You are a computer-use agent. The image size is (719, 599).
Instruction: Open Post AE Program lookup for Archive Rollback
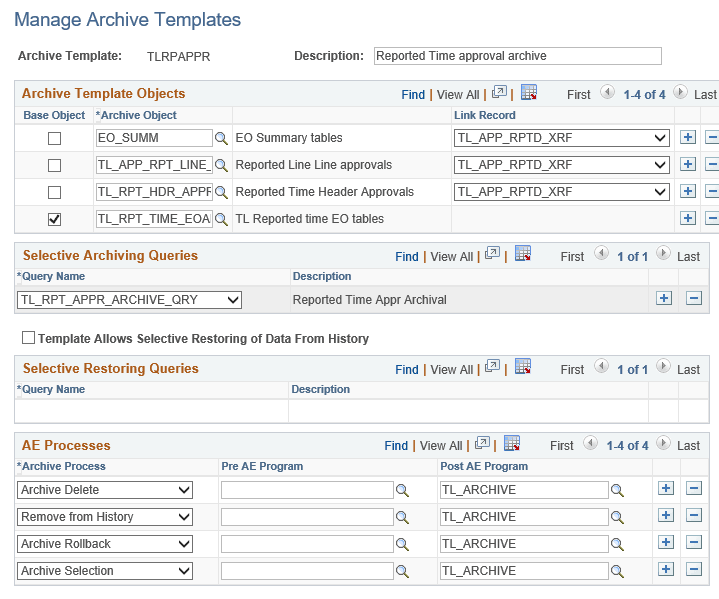point(617,544)
